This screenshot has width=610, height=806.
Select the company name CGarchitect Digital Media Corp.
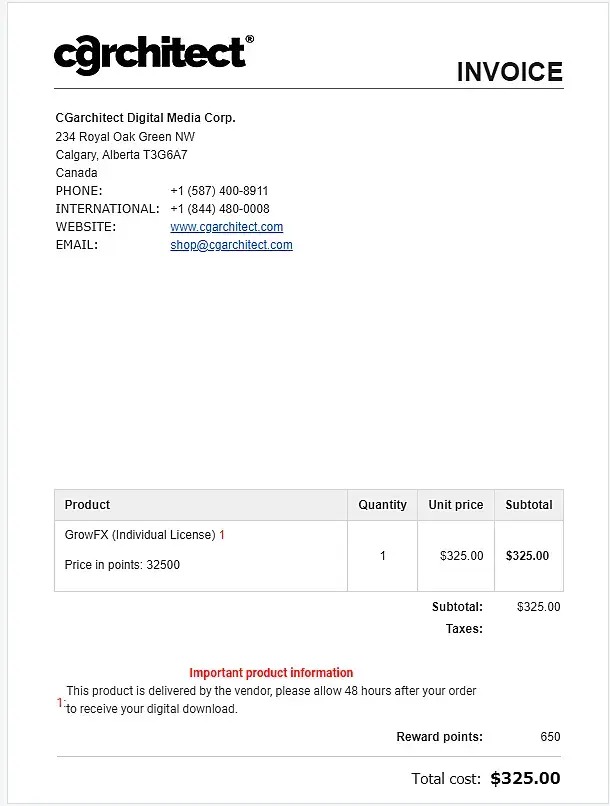coord(145,118)
